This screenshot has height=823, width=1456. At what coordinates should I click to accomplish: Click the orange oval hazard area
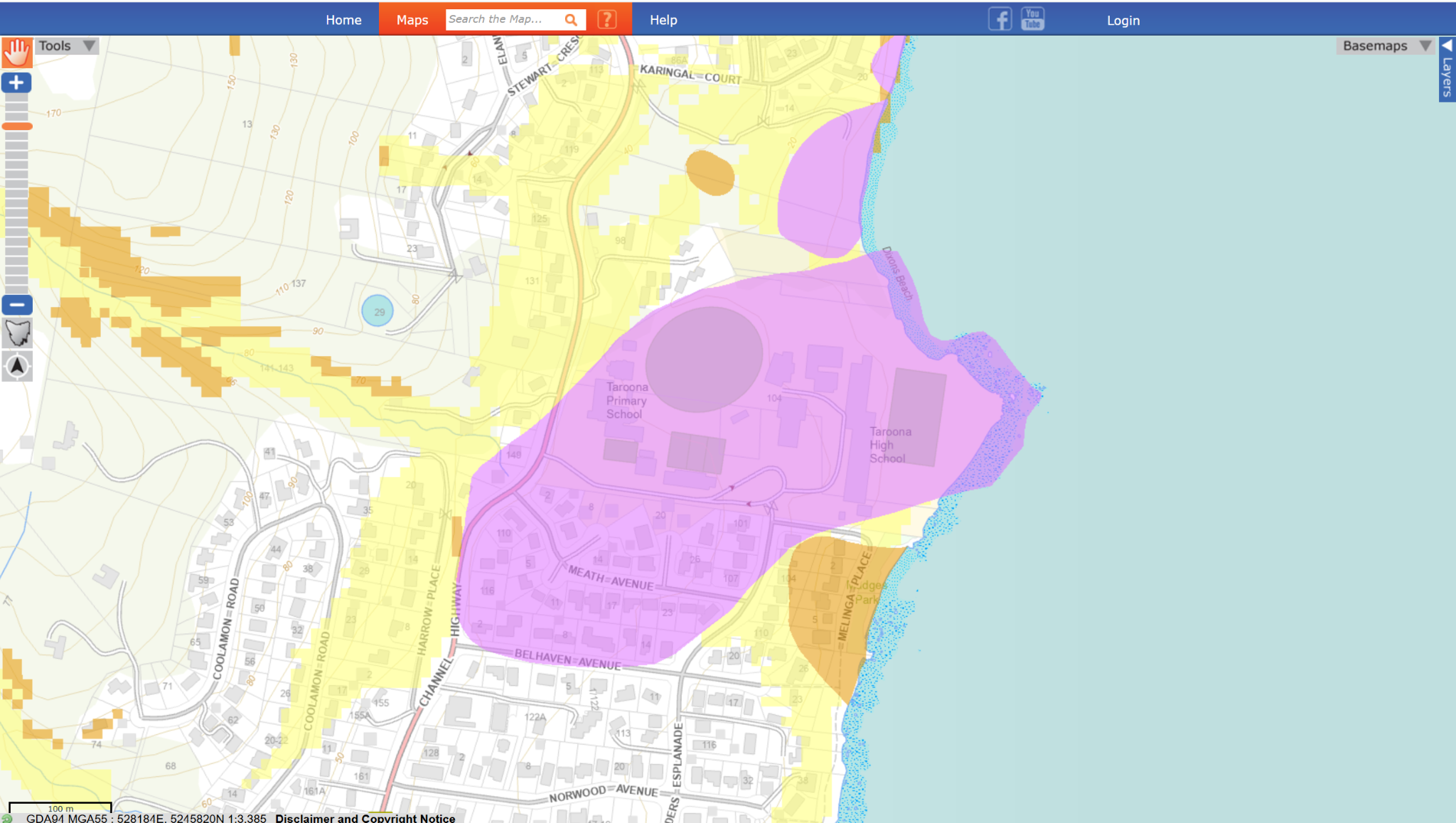(710, 173)
